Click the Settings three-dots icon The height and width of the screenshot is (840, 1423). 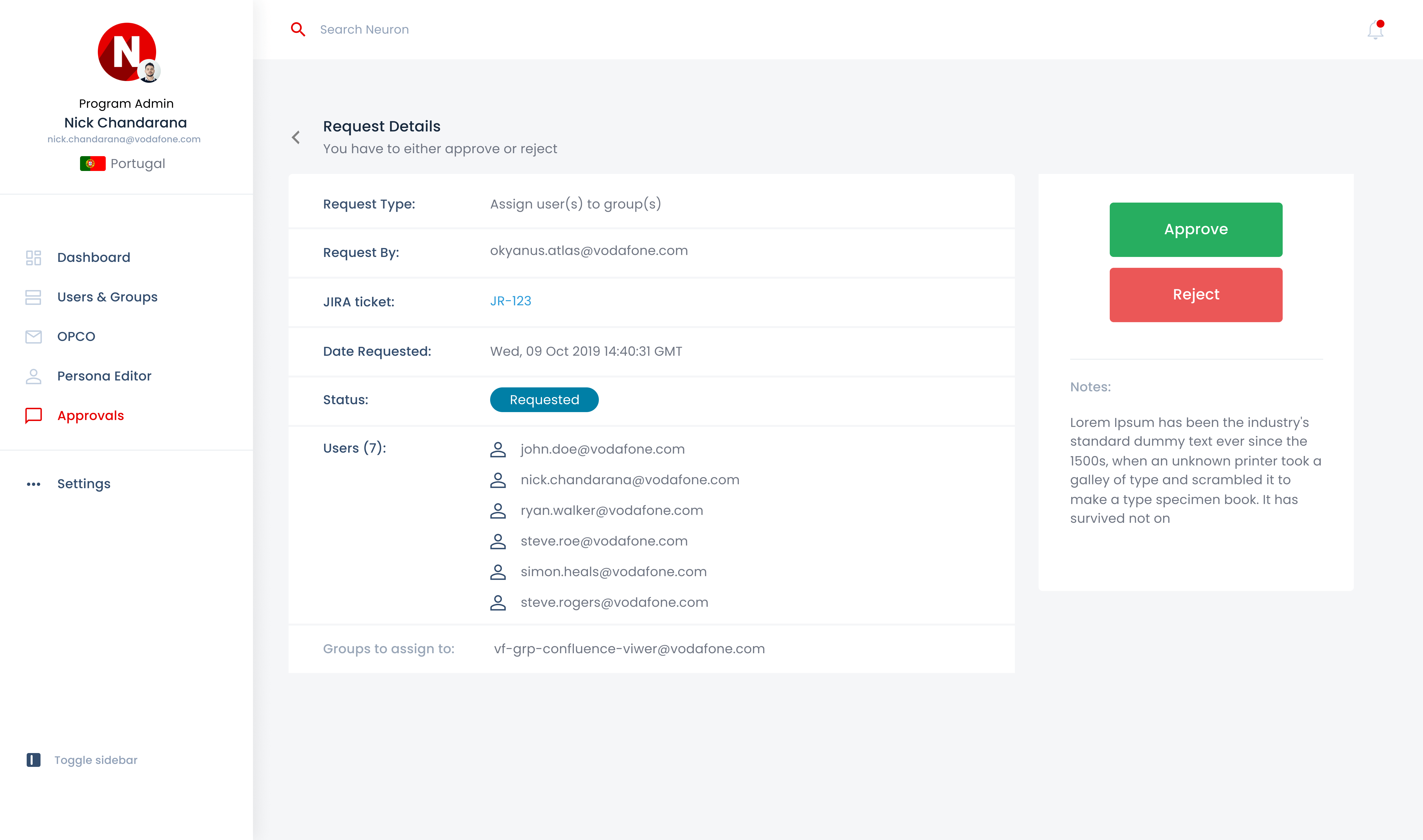(33, 484)
